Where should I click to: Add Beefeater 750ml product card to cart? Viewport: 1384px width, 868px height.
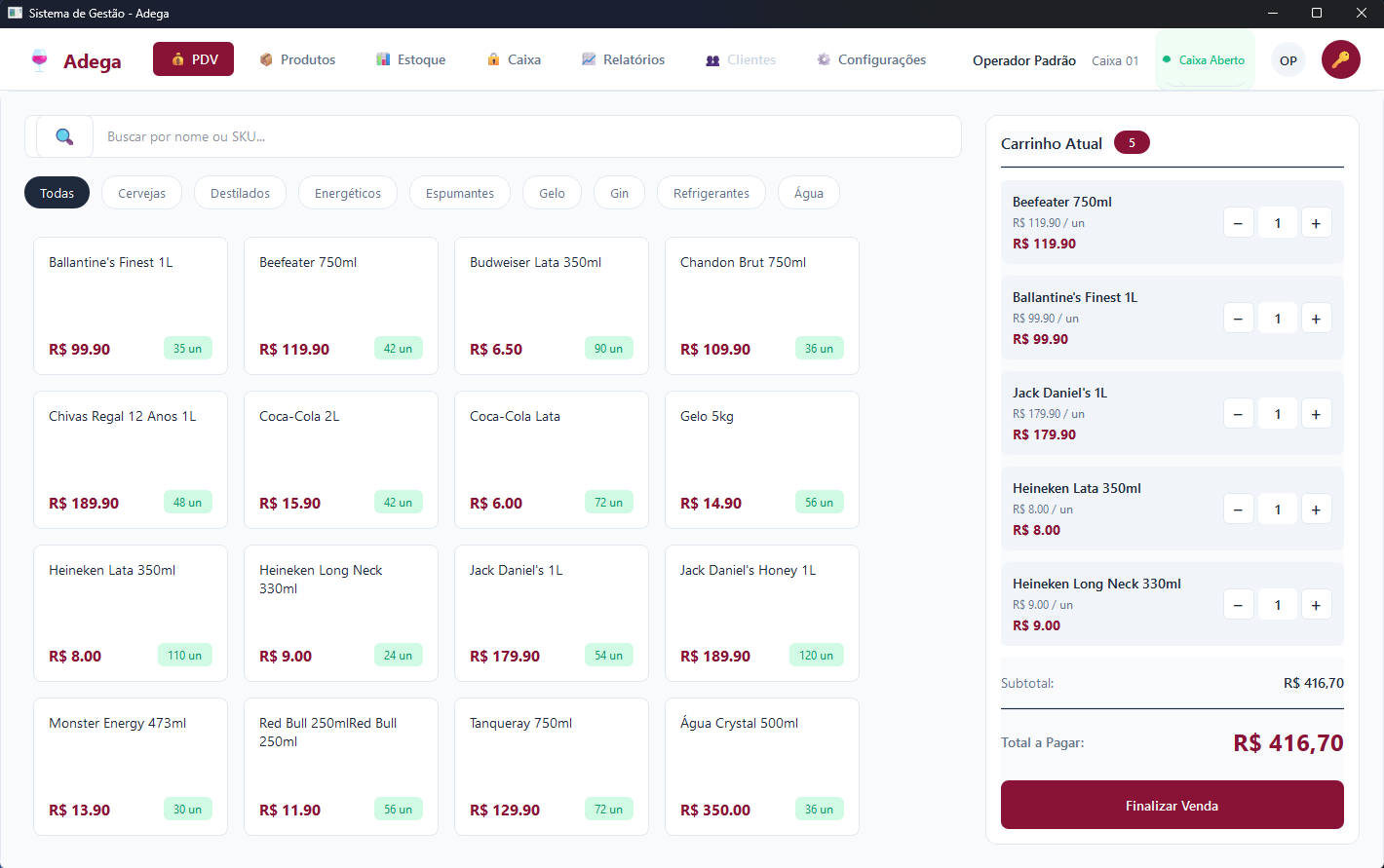(341, 306)
